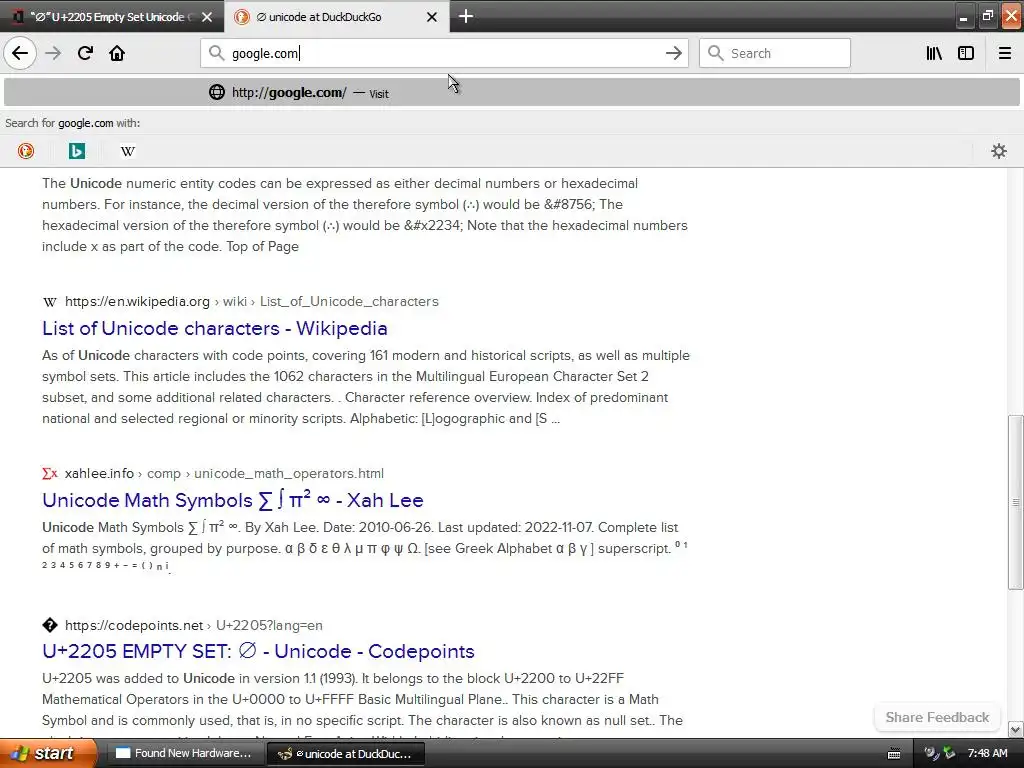Click the xahlee.info sigma favicon
Screen dimensions: 1024x768
coord(50,473)
